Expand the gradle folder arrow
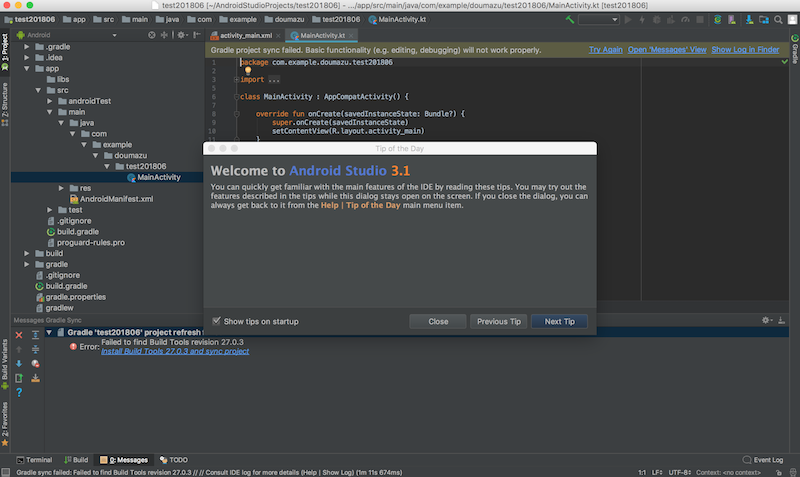The width and height of the screenshot is (800, 477). tap(27, 264)
